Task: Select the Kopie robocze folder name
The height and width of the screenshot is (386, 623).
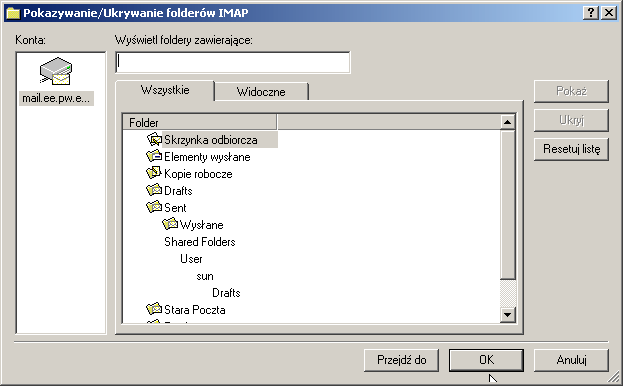Action: click(x=198, y=174)
